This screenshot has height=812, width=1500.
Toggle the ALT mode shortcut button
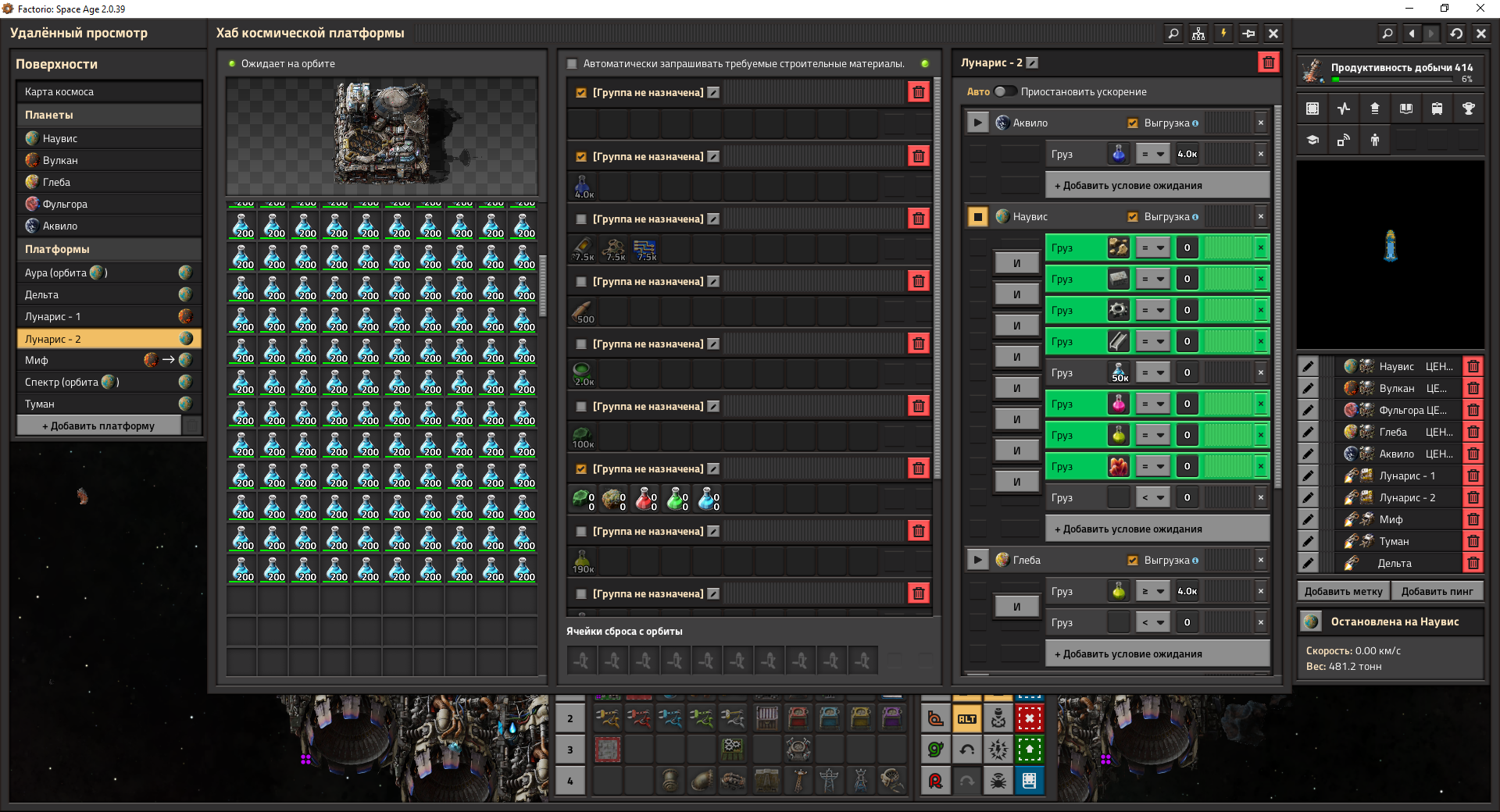[x=967, y=718]
